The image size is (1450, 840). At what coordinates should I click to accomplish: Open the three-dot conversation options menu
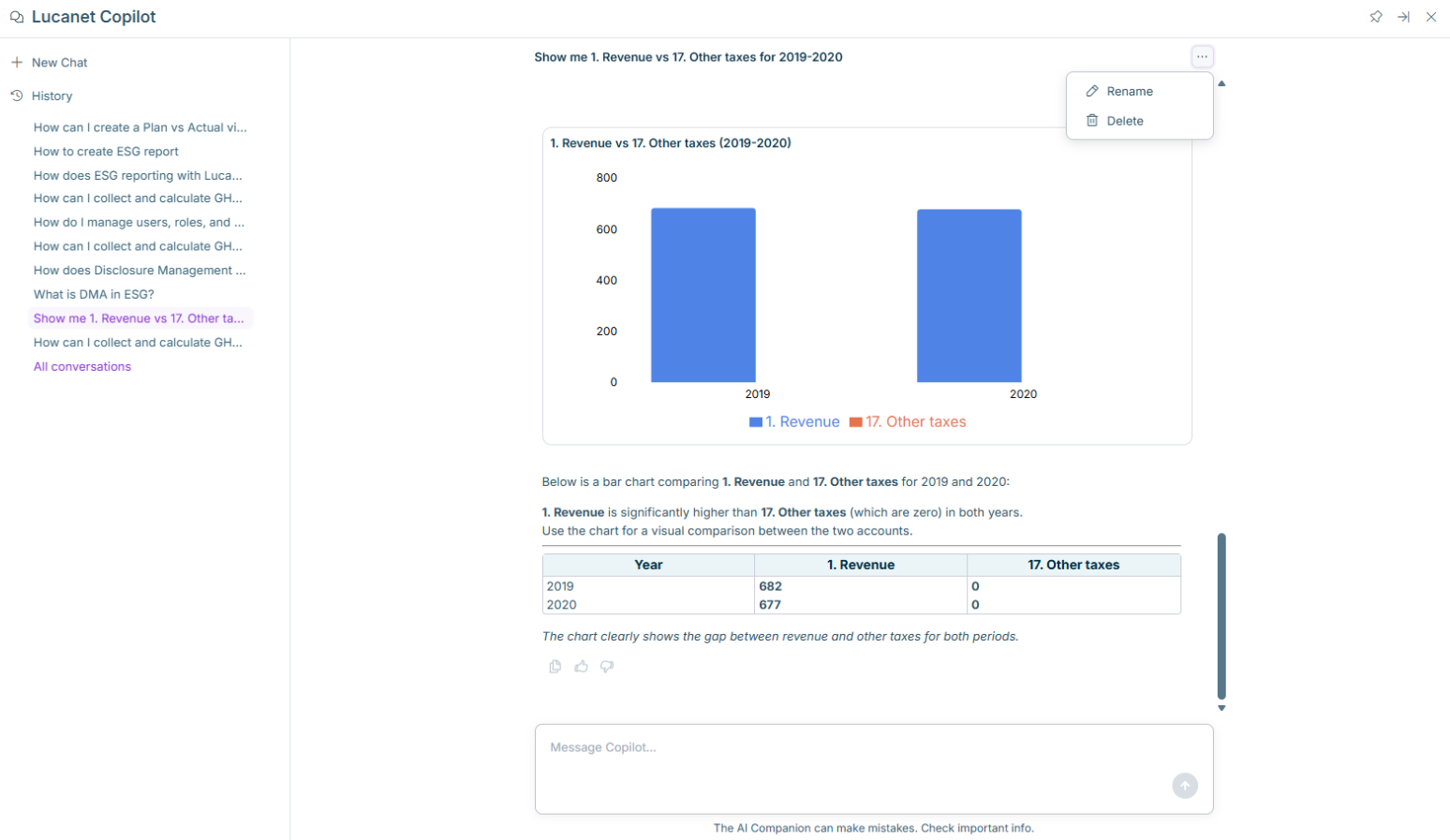[1202, 57]
